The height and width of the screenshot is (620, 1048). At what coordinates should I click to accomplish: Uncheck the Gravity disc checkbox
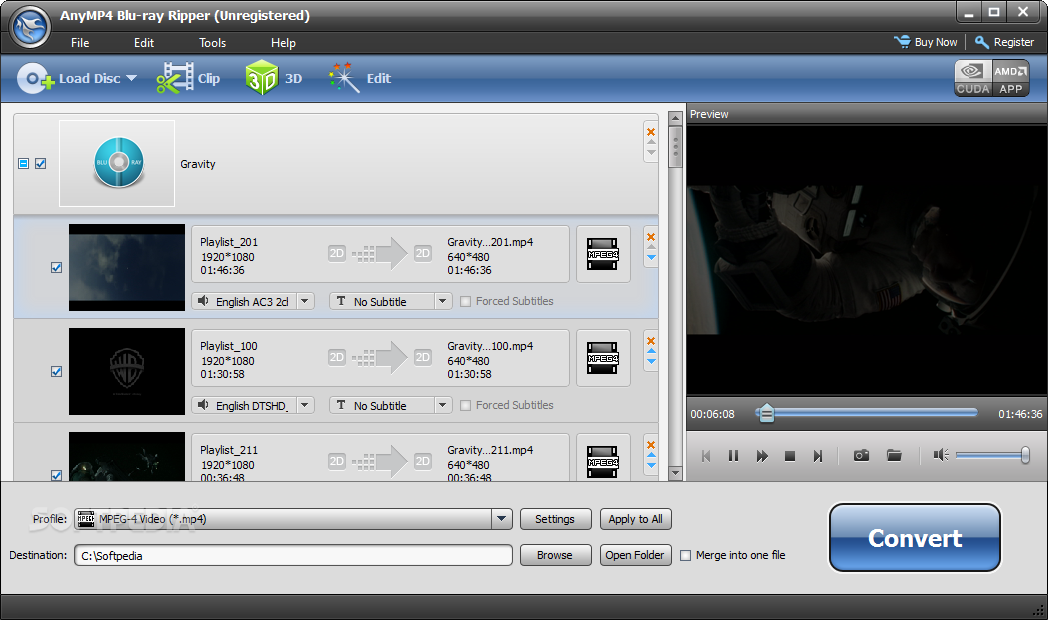pos(41,164)
